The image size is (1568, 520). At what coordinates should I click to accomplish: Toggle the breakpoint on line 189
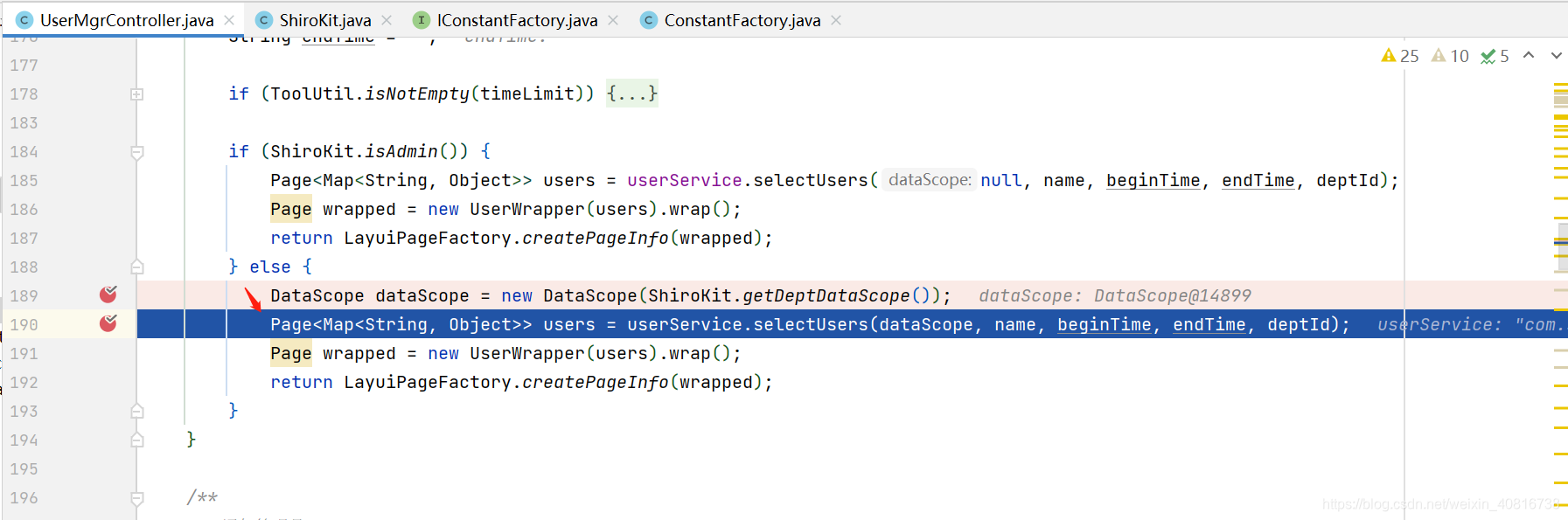click(x=108, y=295)
